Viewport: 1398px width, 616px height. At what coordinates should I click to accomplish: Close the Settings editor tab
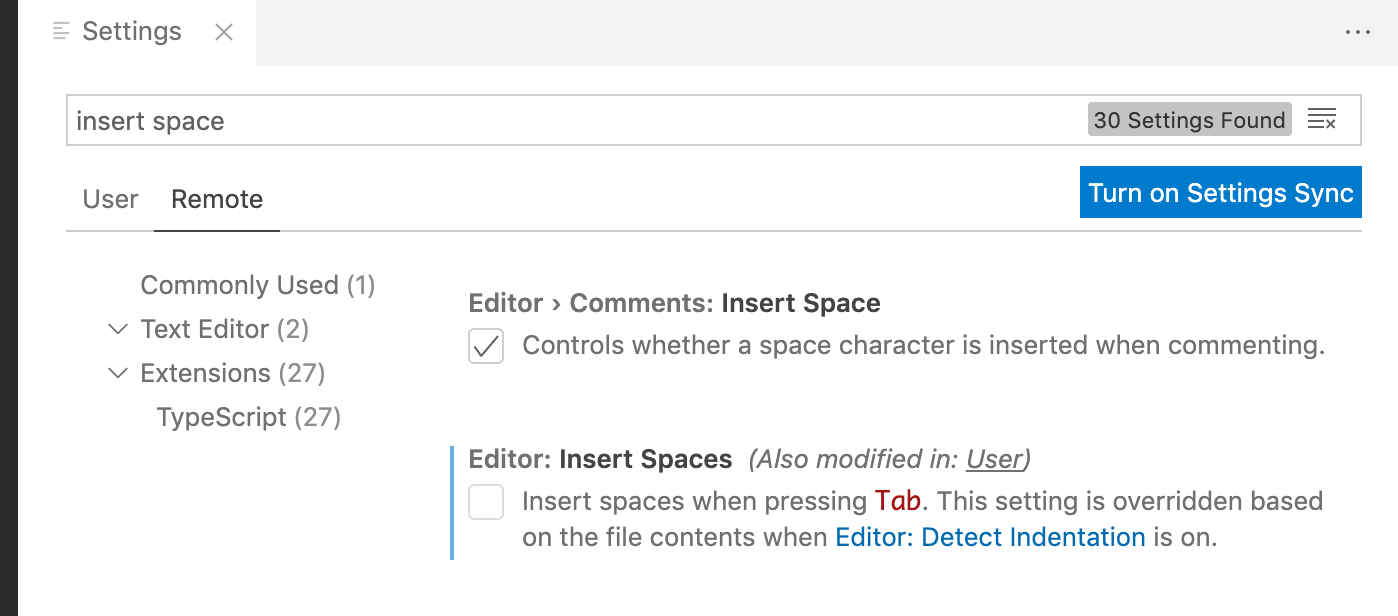[x=223, y=32]
